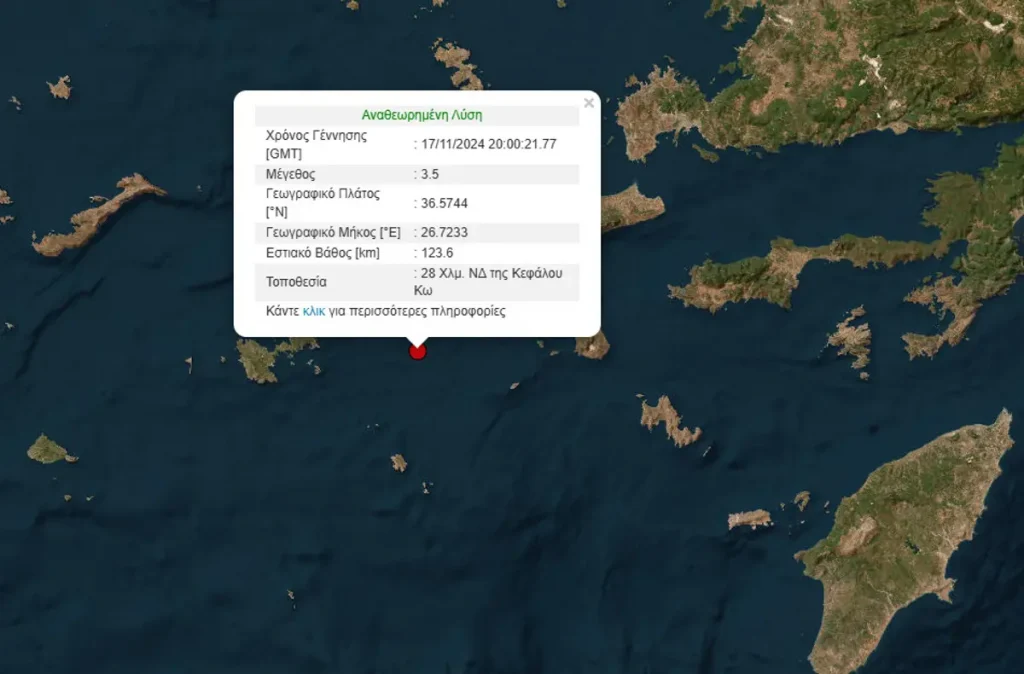
Task: Open the 'κλικ' link for more information
Action: (x=314, y=311)
